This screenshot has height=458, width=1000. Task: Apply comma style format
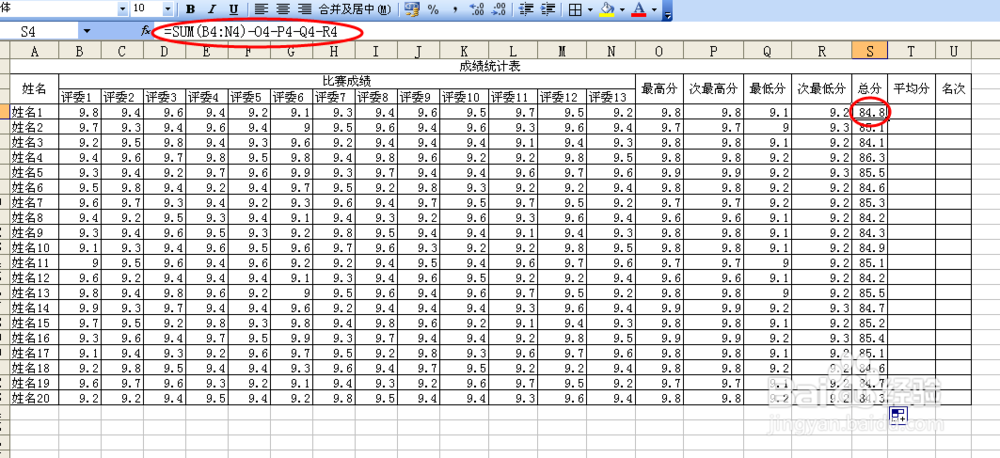[x=455, y=9]
